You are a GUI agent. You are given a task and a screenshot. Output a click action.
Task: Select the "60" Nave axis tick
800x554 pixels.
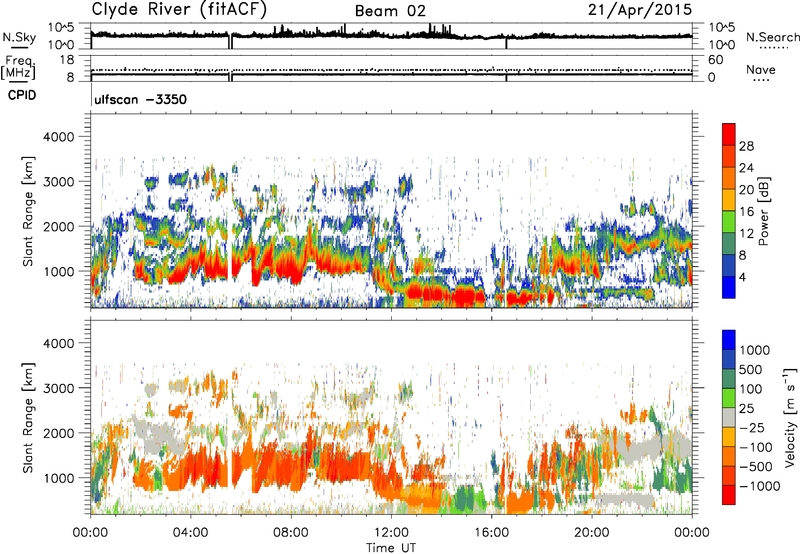pyautogui.click(x=716, y=60)
